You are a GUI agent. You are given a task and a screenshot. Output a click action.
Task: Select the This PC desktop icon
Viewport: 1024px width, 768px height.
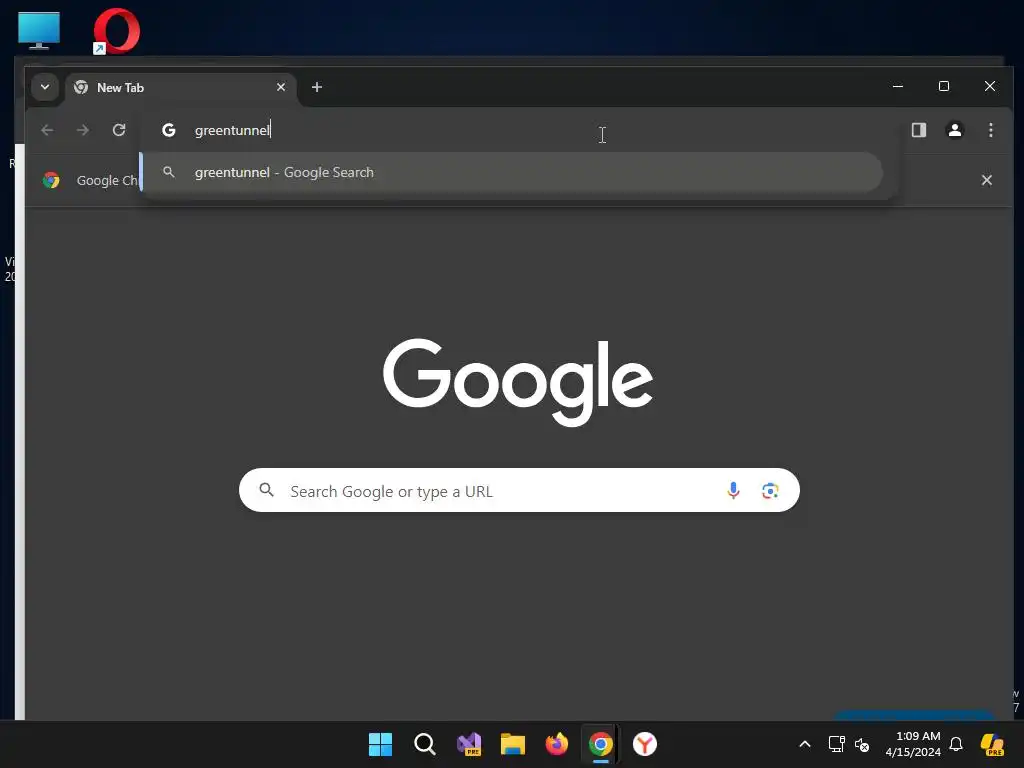point(39,31)
